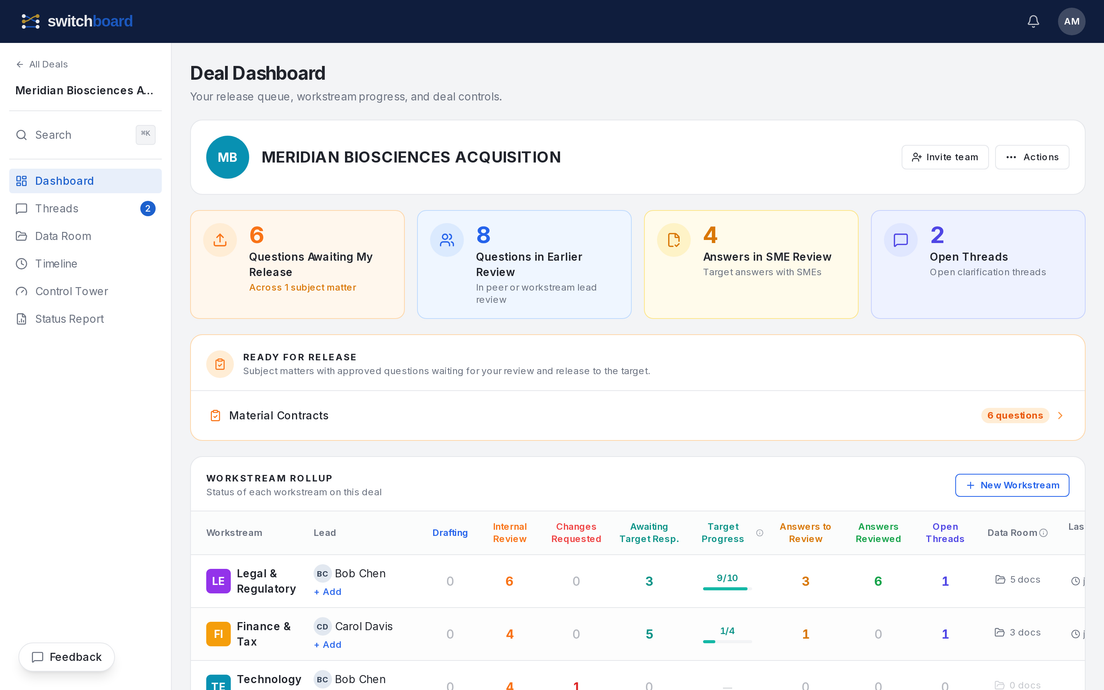Click Carol Davis's CD avatar
The height and width of the screenshot is (690, 1104).
322,627
